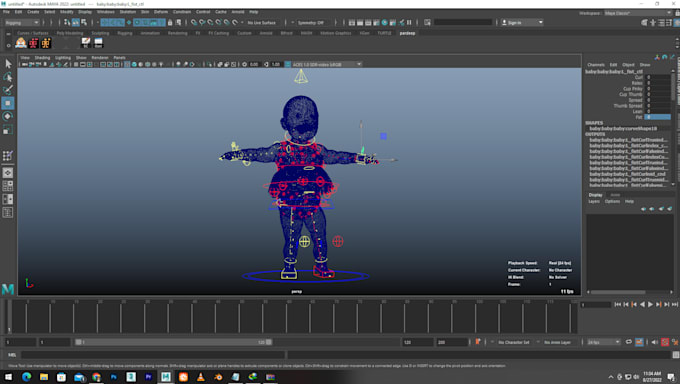This screenshot has height=384, width=680.
Task: Click the range slider bar
Action: click(x=173, y=342)
